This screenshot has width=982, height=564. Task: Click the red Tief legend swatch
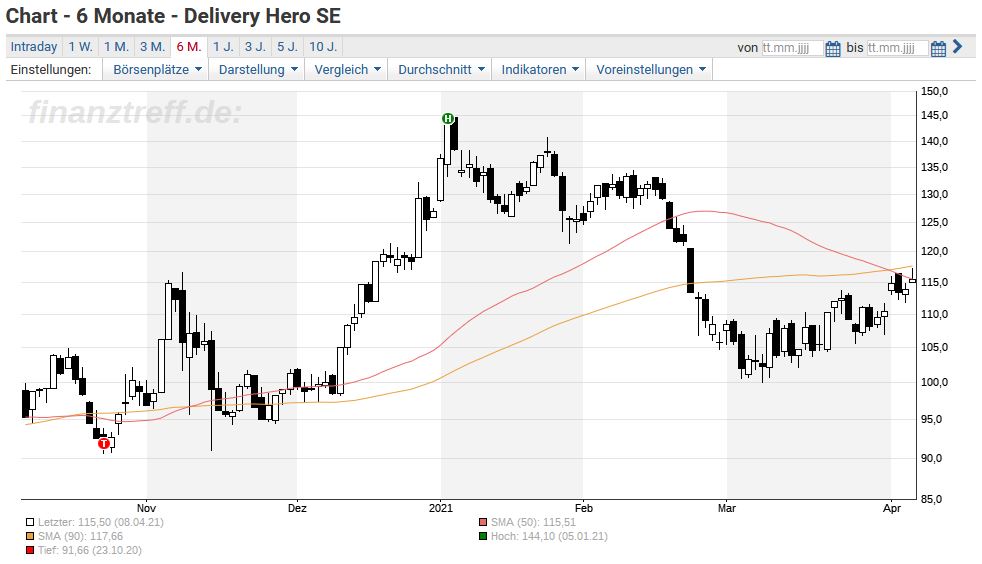[30, 551]
